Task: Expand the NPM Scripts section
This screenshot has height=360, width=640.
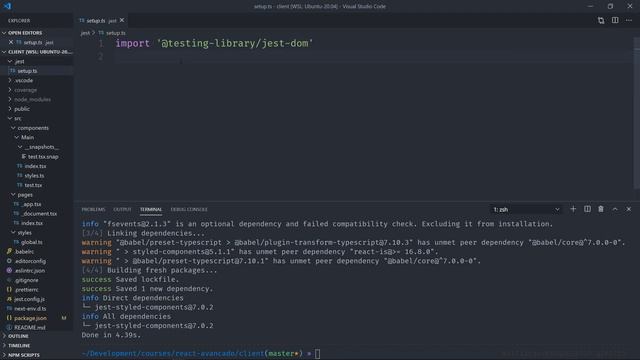Action: point(37,355)
